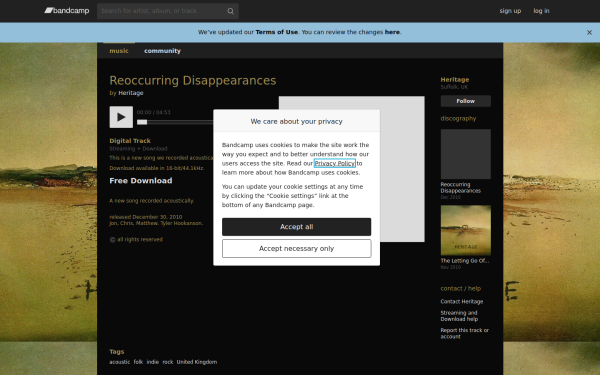Click 'released December 30, 2010' text
Viewport: 600px width, 375px height.
[x=146, y=217]
